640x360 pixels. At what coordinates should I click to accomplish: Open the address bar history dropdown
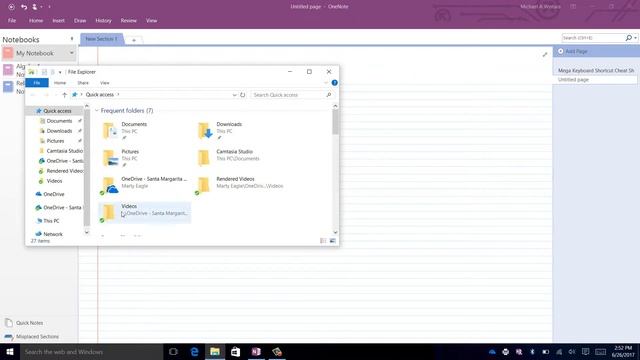(x=234, y=95)
